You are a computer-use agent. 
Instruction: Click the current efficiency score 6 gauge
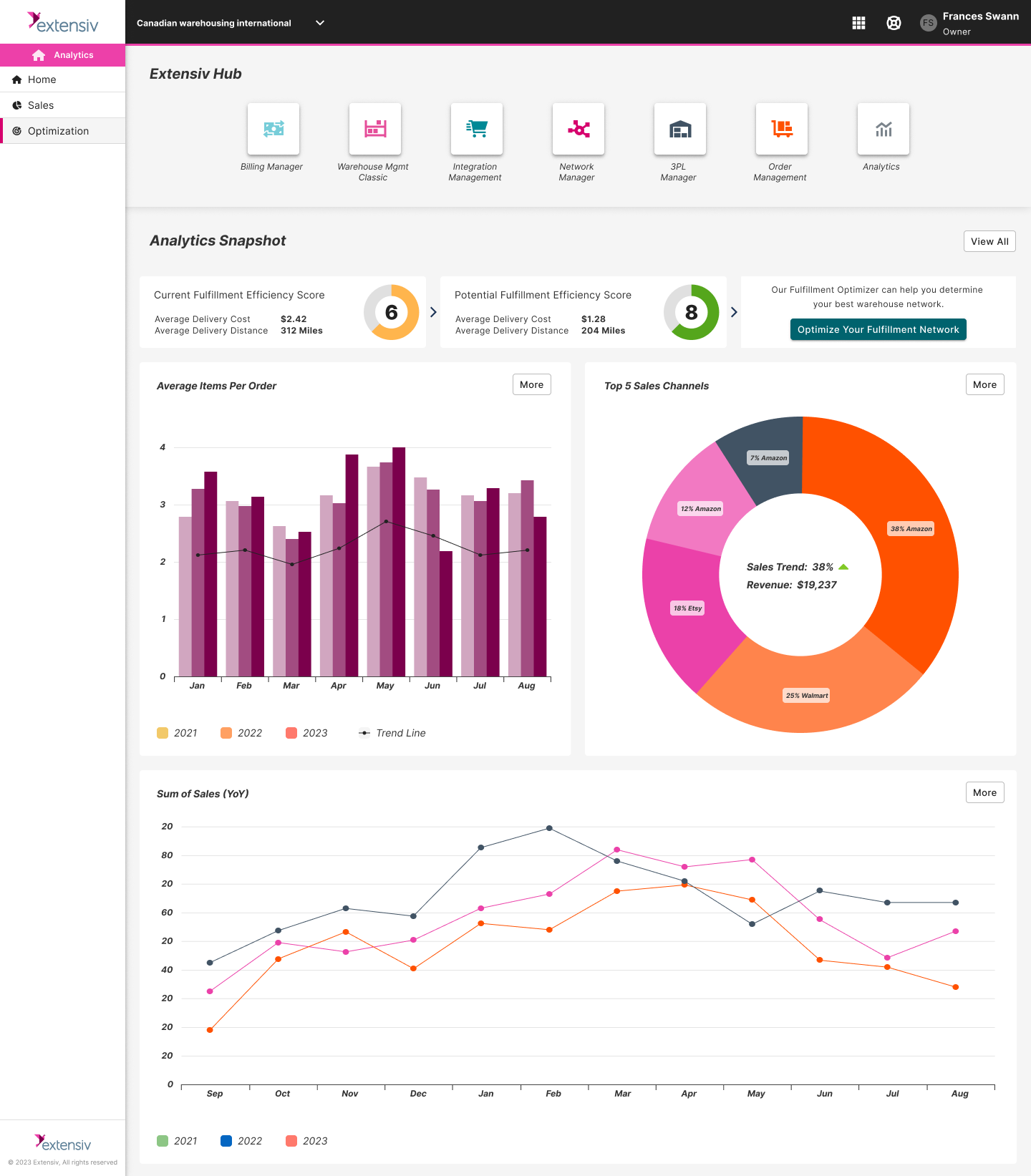click(392, 312)
